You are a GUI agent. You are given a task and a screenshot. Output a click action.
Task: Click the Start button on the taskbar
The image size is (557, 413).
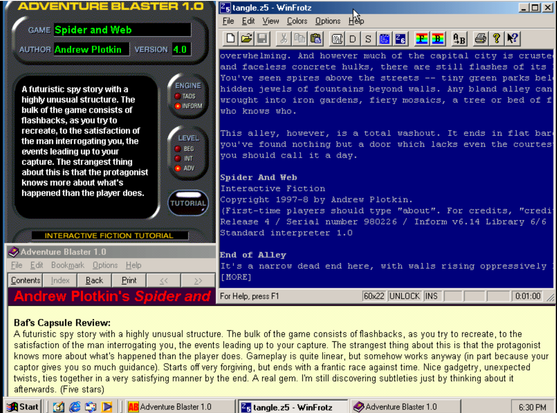pos(23,407)
